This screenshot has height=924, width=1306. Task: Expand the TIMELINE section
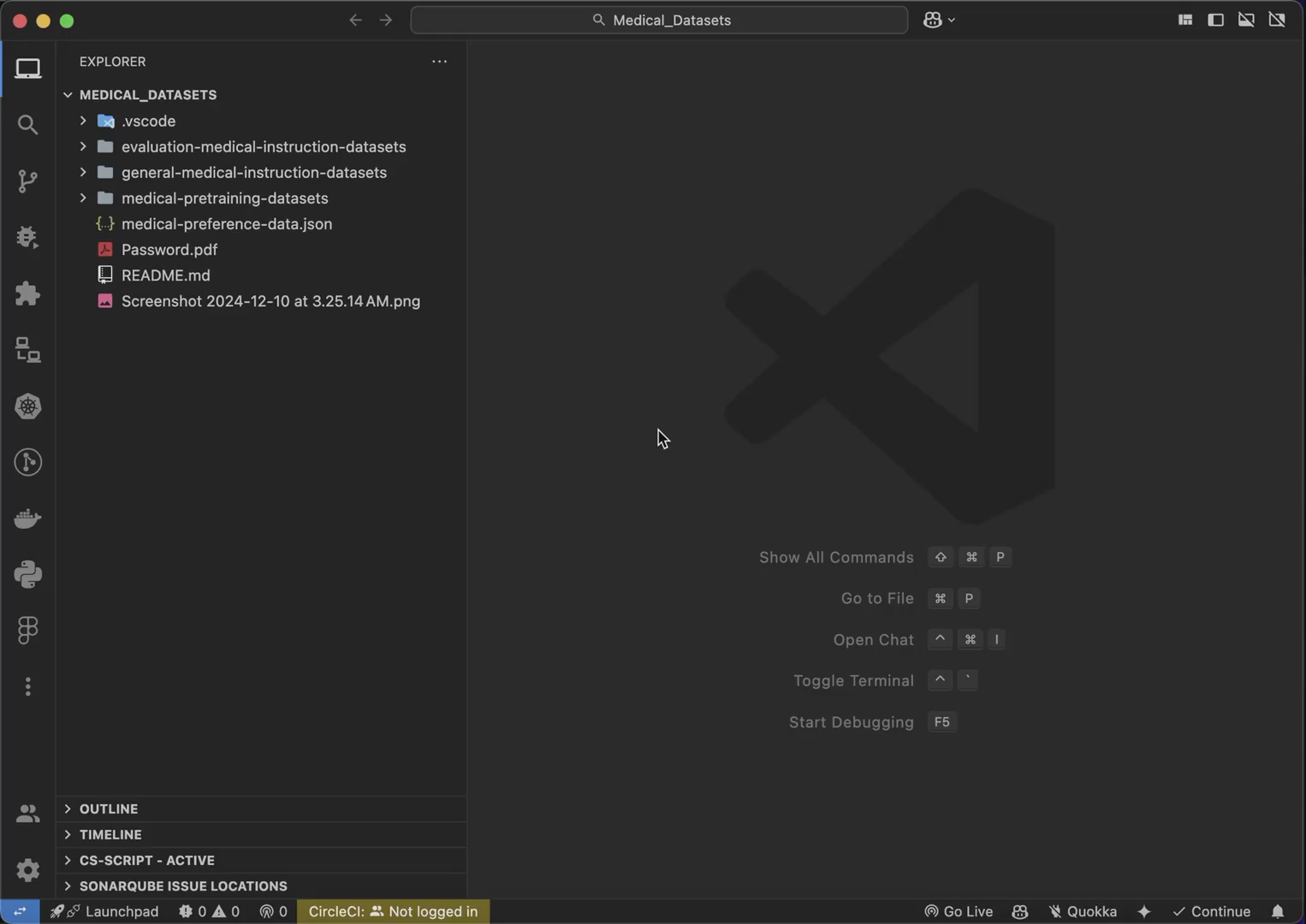[261, 834]
